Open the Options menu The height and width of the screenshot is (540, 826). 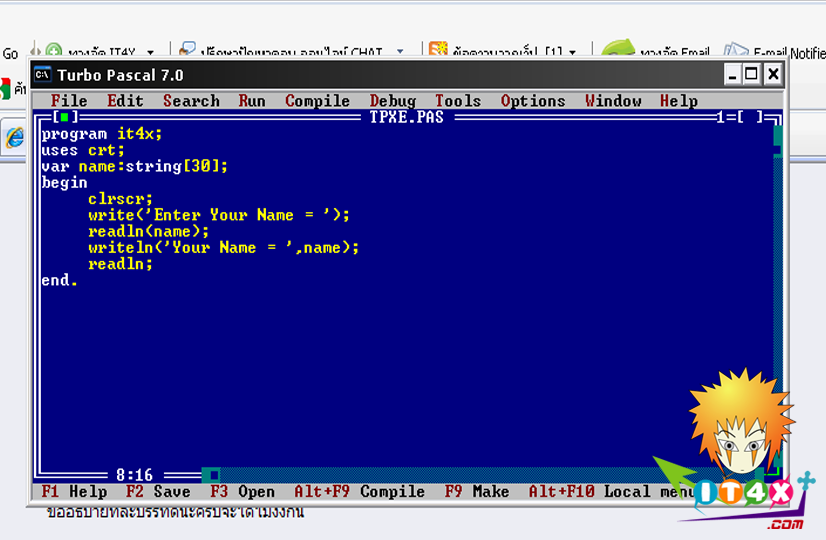(x=533, y=101)
